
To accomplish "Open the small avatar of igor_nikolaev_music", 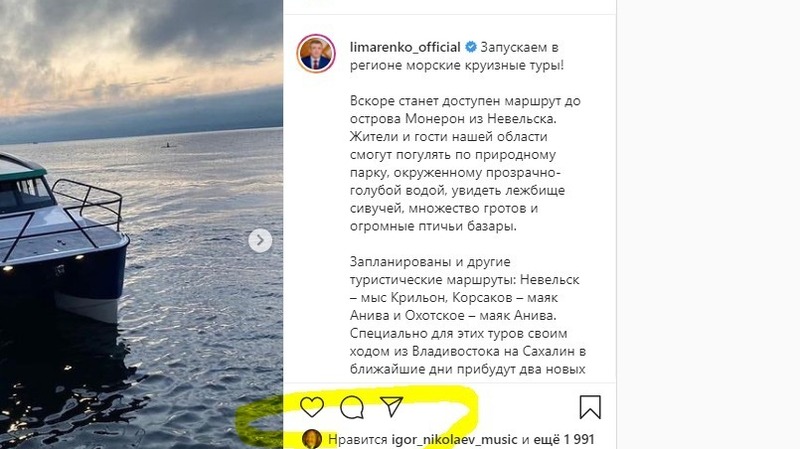I will click(x=312, y=439).
